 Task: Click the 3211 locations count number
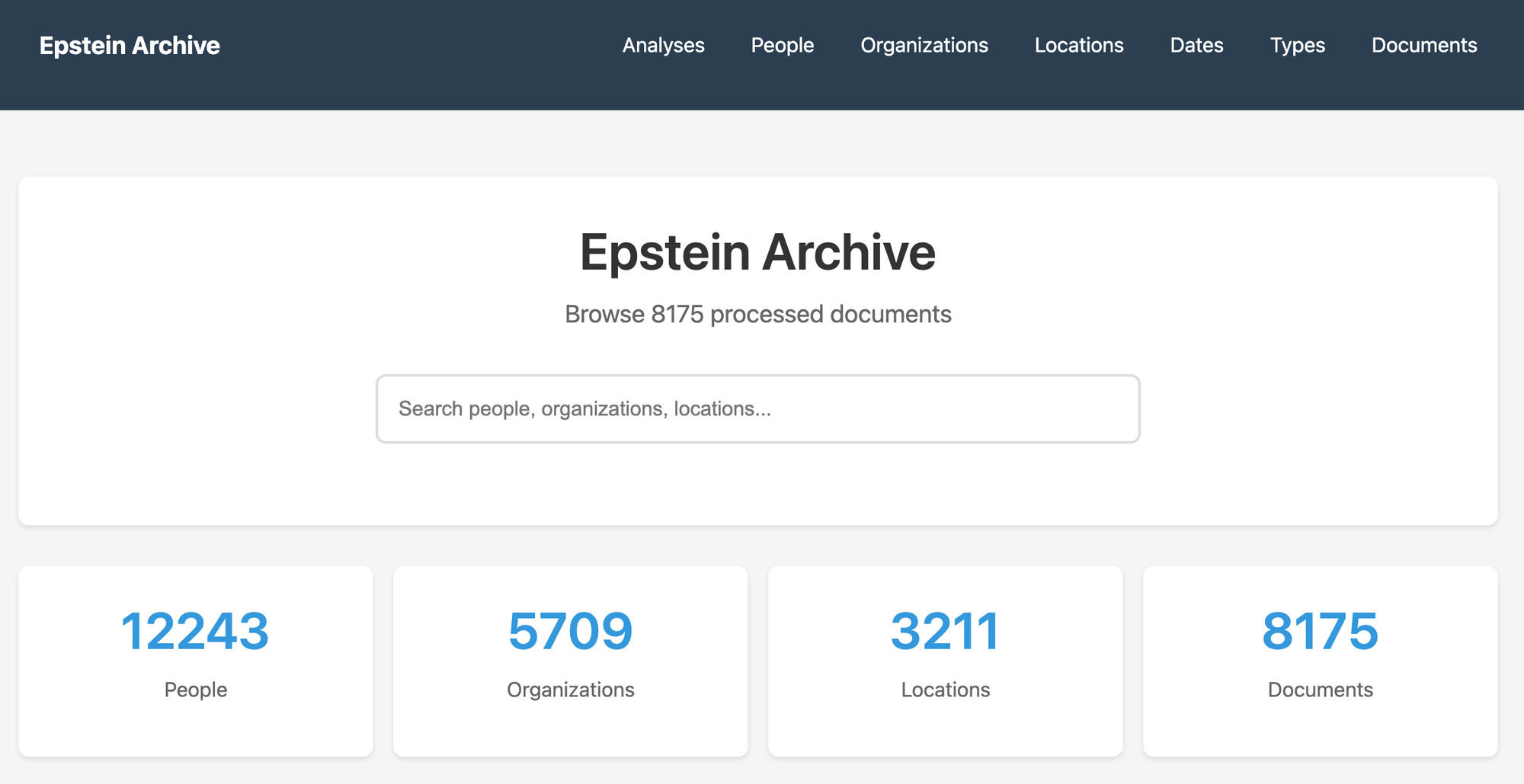pos(945,631)
